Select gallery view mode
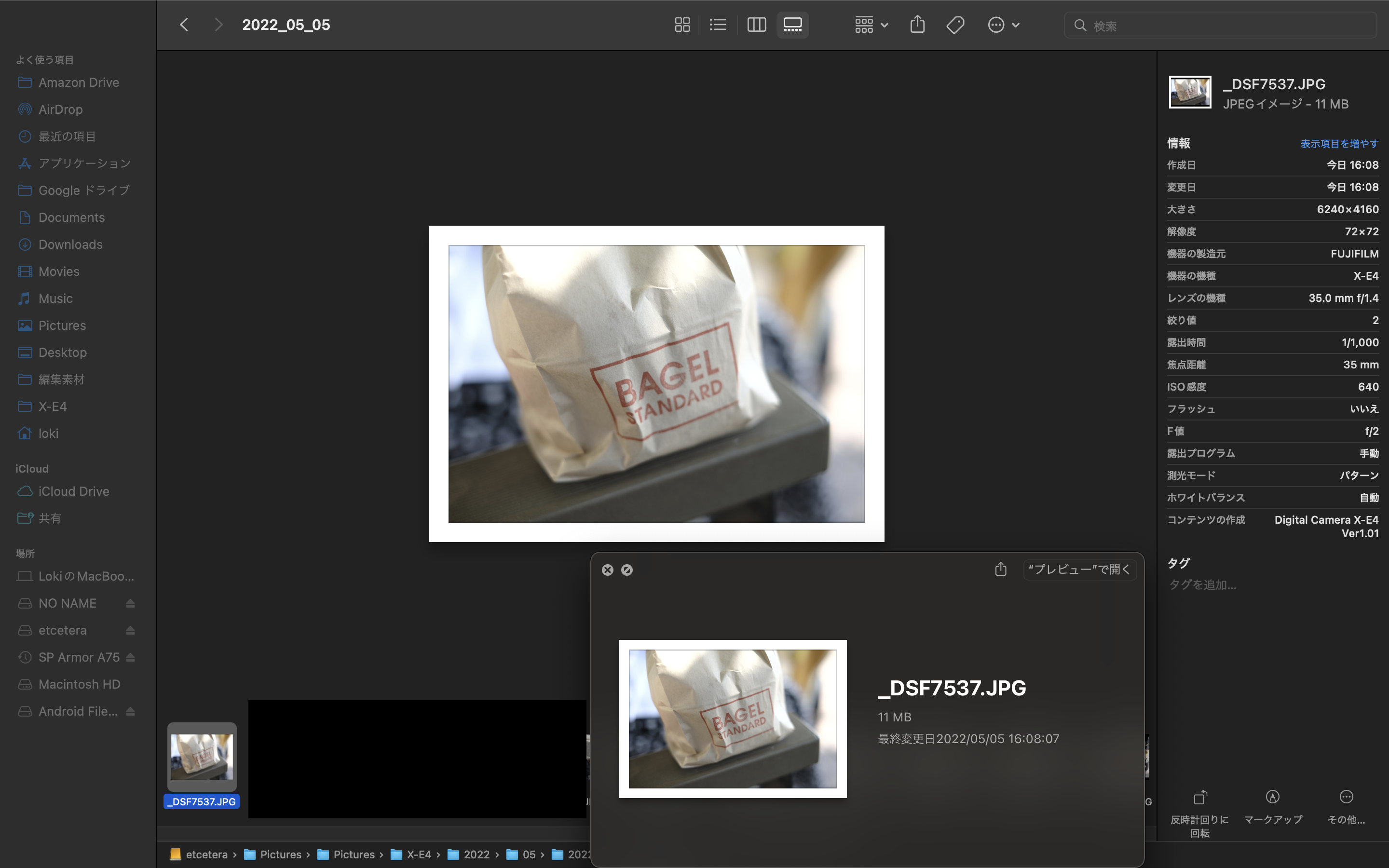The height and width of the screenshot is (868, 1389). click(x=793, y=25)
